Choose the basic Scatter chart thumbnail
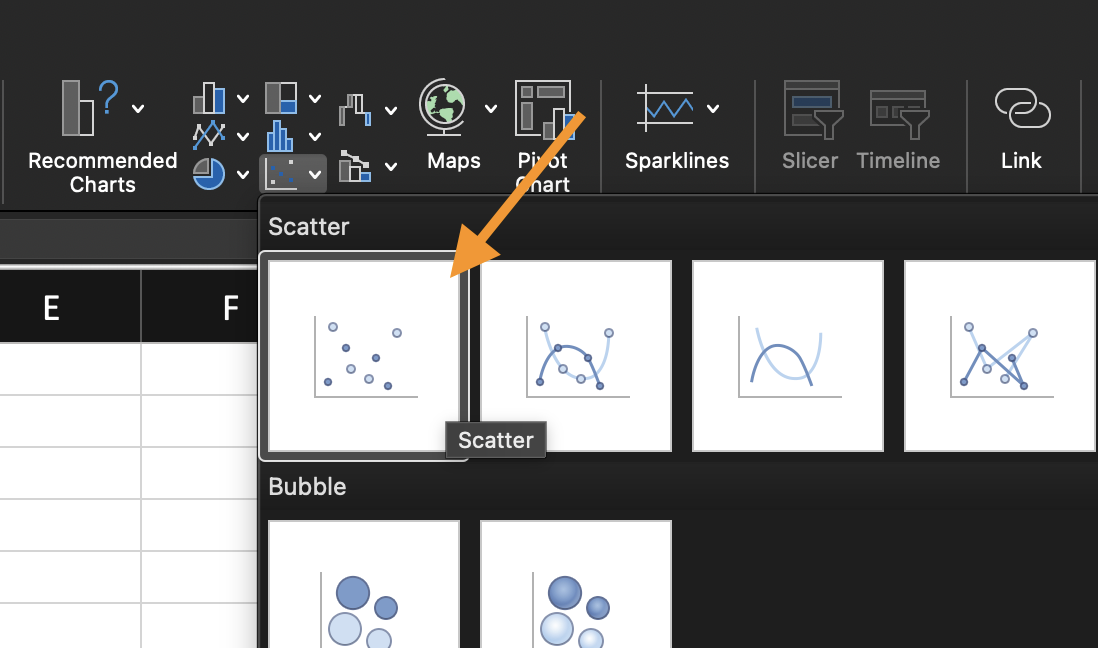The height and width of the screenshot is (648, 1098). (x=364, y=356)
